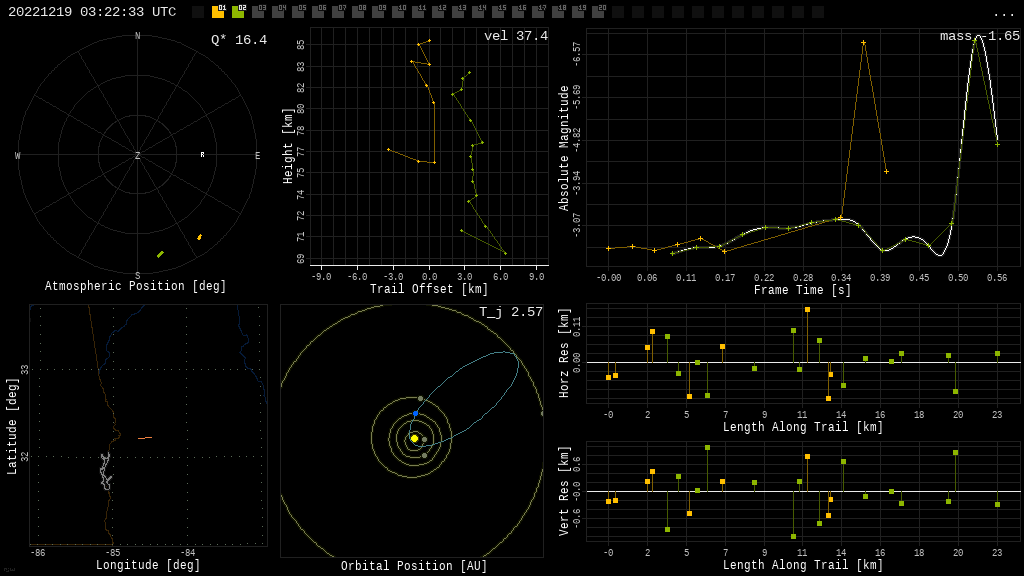Toggle the green station 02 box
This screenshot has height=576, width=1024.
coord(238,12)
